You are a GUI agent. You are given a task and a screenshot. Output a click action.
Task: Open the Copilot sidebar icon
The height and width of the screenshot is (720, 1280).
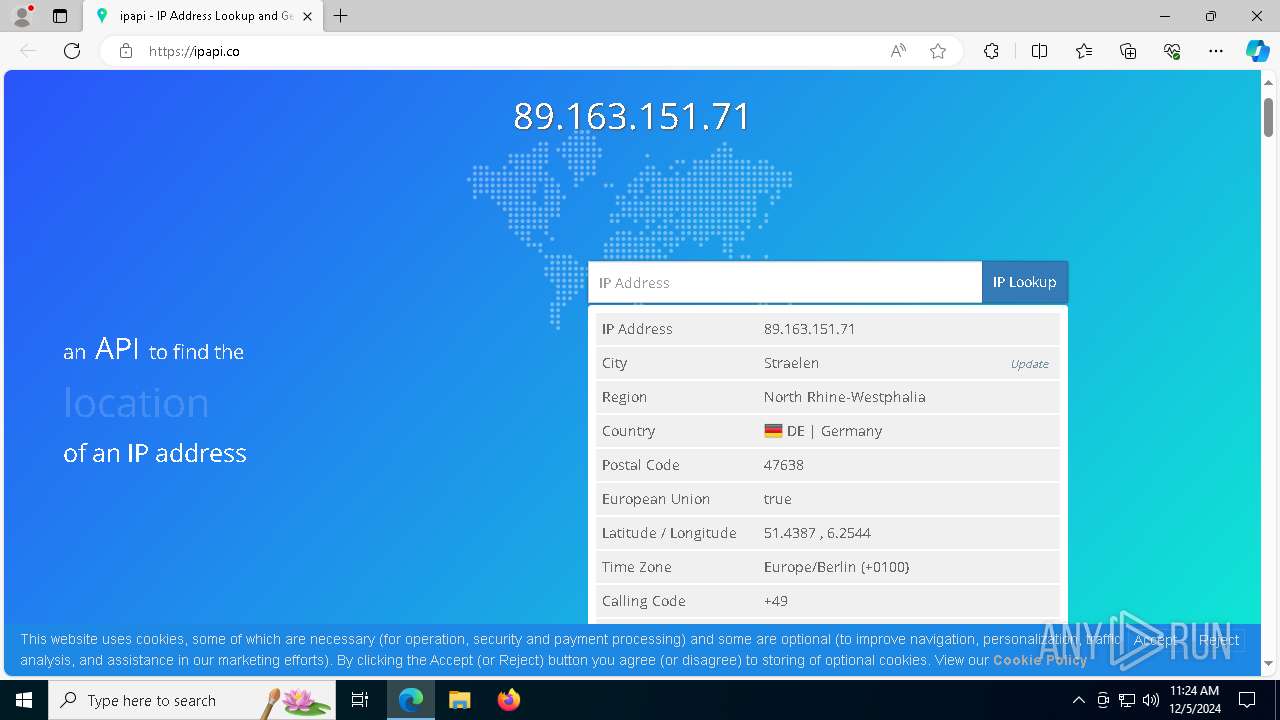1257,51
